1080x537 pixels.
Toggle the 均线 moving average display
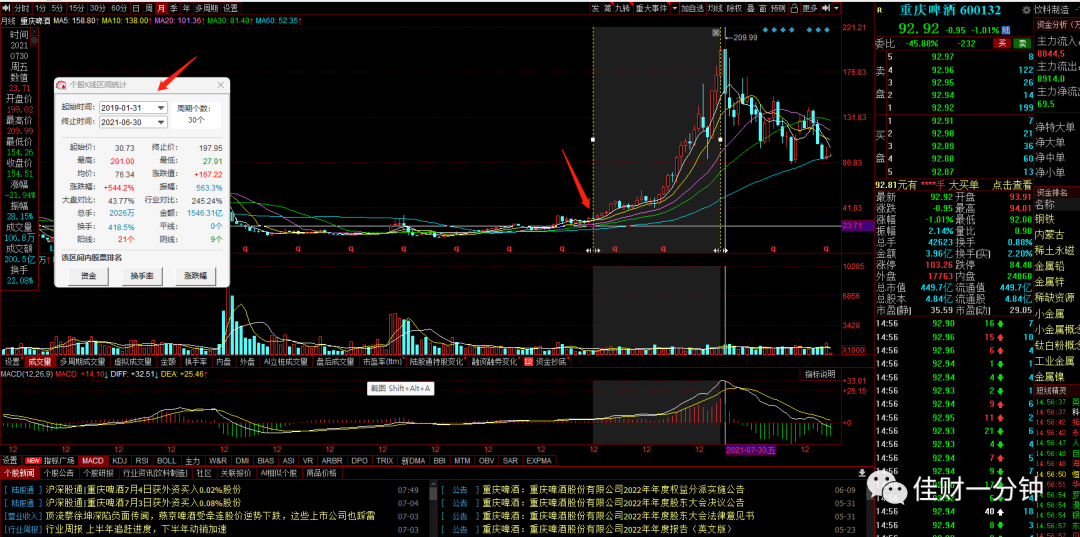click(x=715, y=8)
